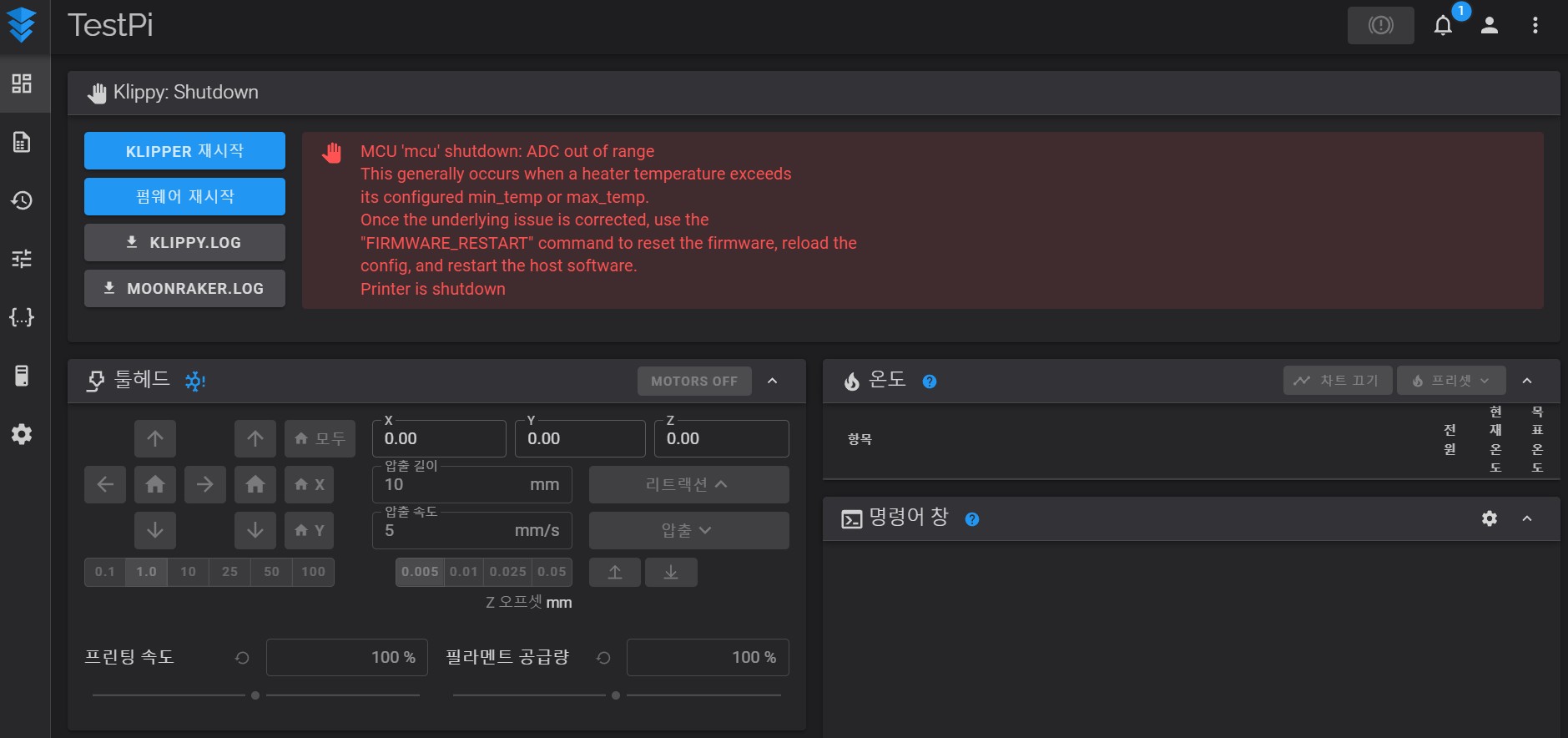Jog Y axis backward arrow

(x=155, y=530)
